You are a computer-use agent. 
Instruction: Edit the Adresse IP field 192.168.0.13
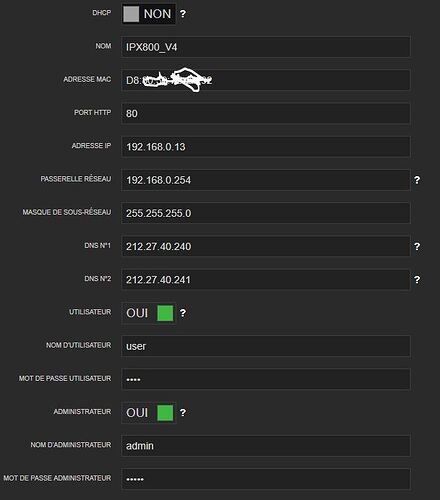click(x=266, y=147)
